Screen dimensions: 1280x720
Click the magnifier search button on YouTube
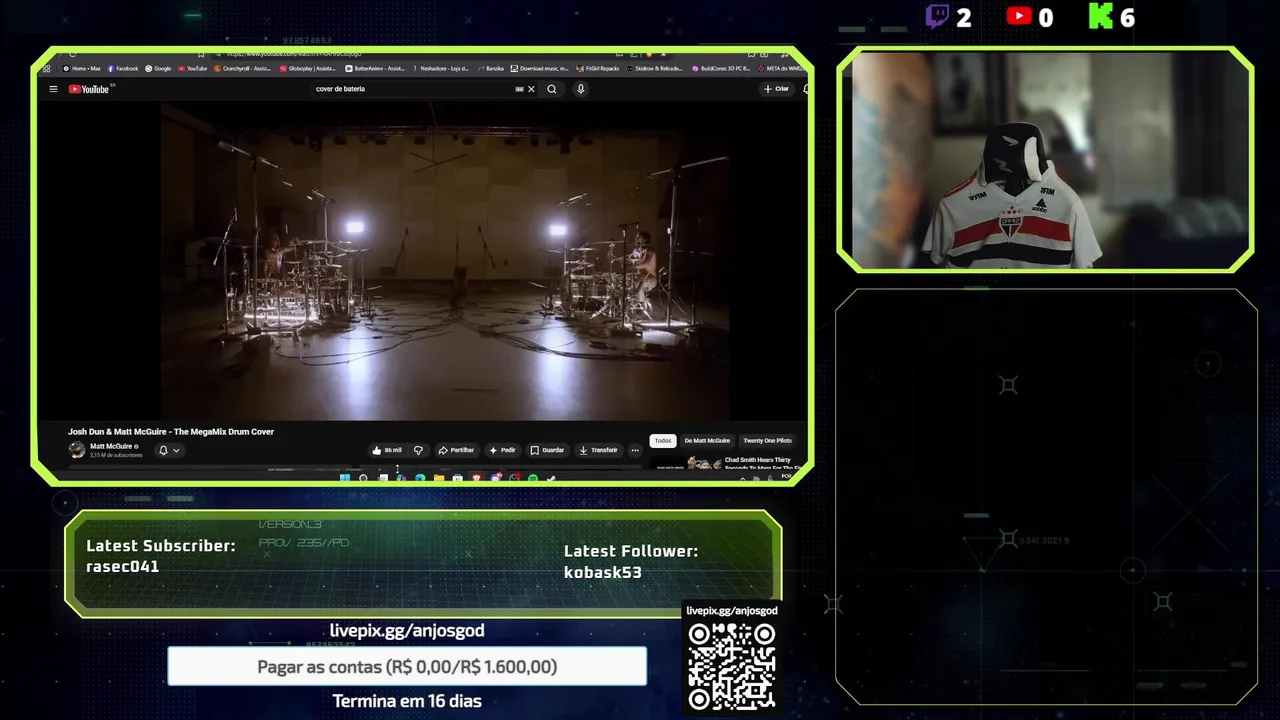pyautogui.click(x=552, y=89)
